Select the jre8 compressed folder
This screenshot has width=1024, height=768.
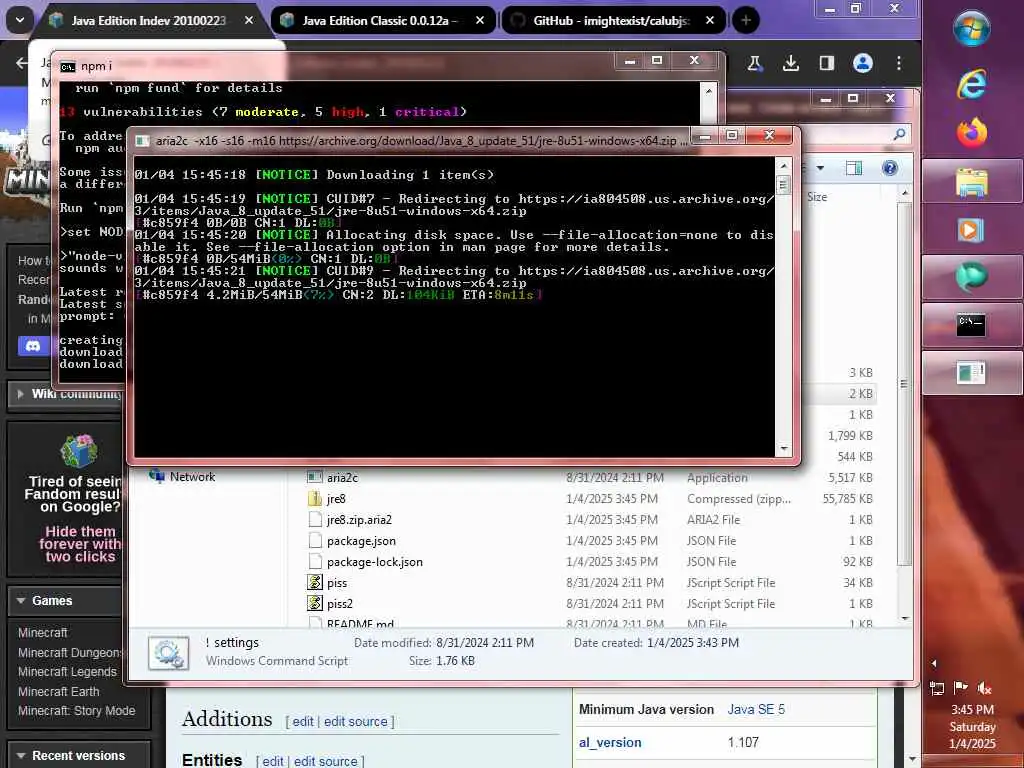coord(336,499)
